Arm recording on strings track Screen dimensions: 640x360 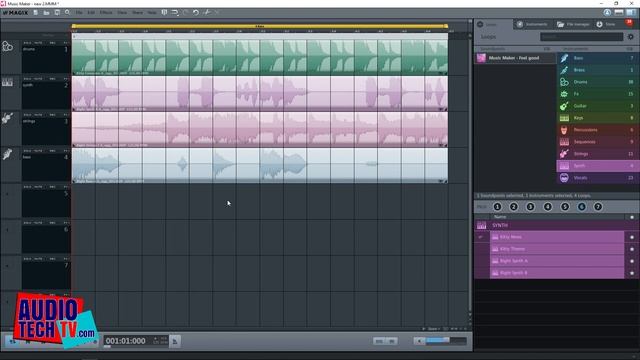click(x=52, y=115)
